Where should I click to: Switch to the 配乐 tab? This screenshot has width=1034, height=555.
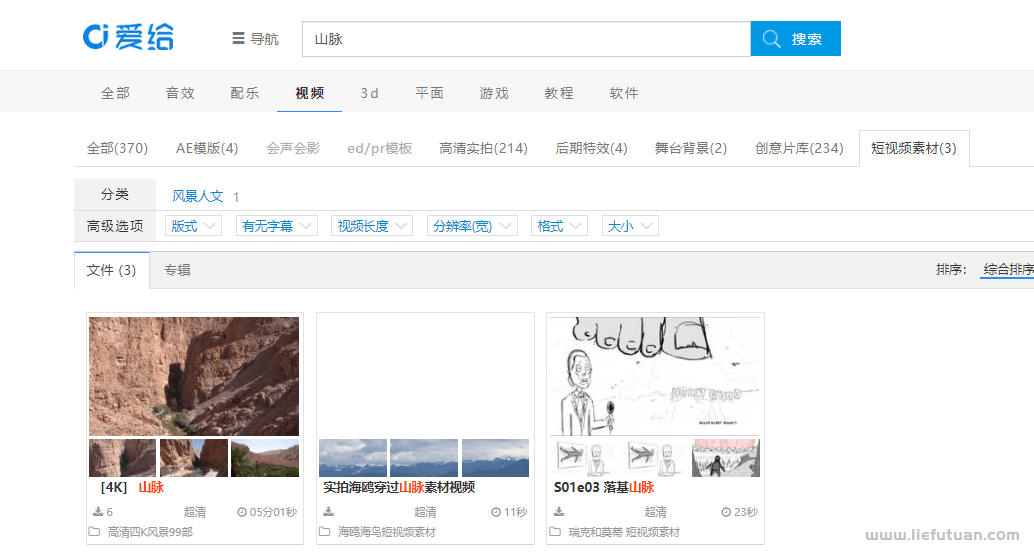[245, 93]
